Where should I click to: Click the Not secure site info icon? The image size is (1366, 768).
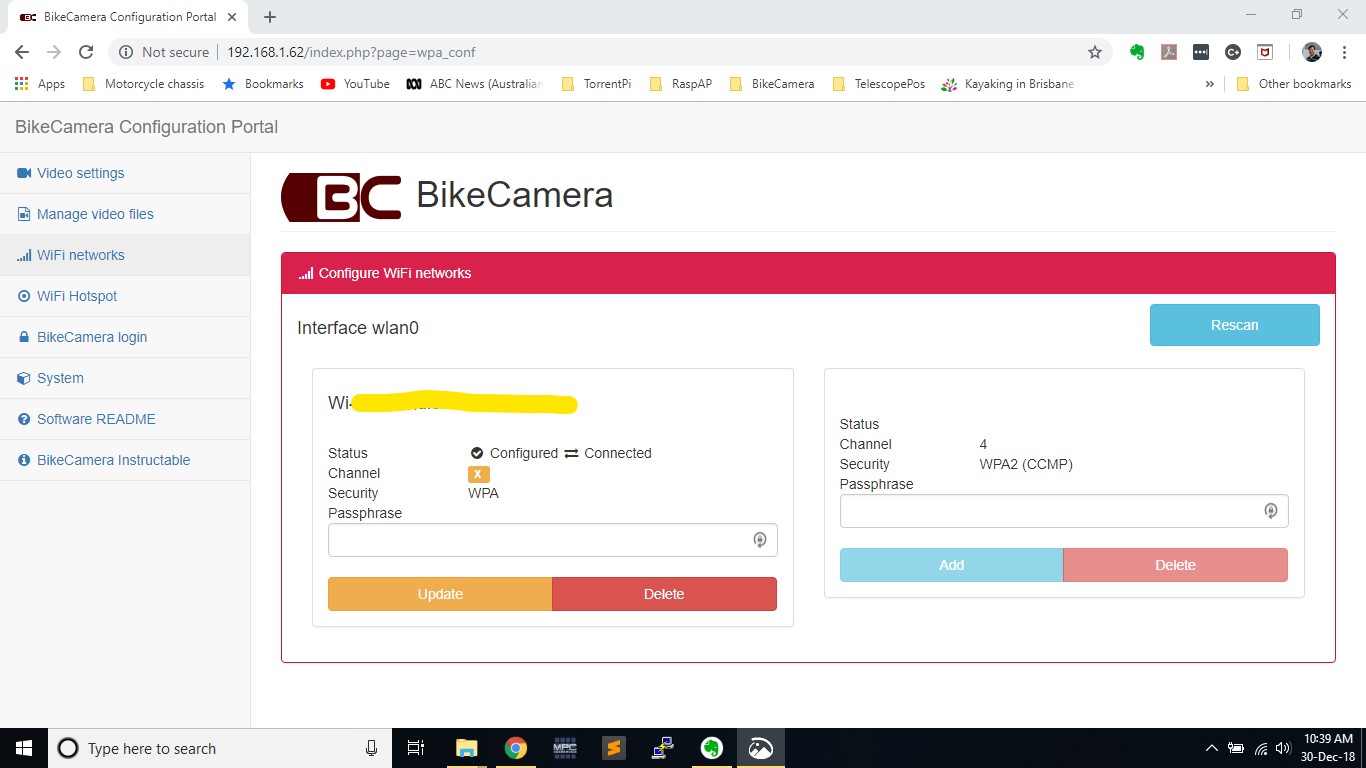(x=126, y=52)
